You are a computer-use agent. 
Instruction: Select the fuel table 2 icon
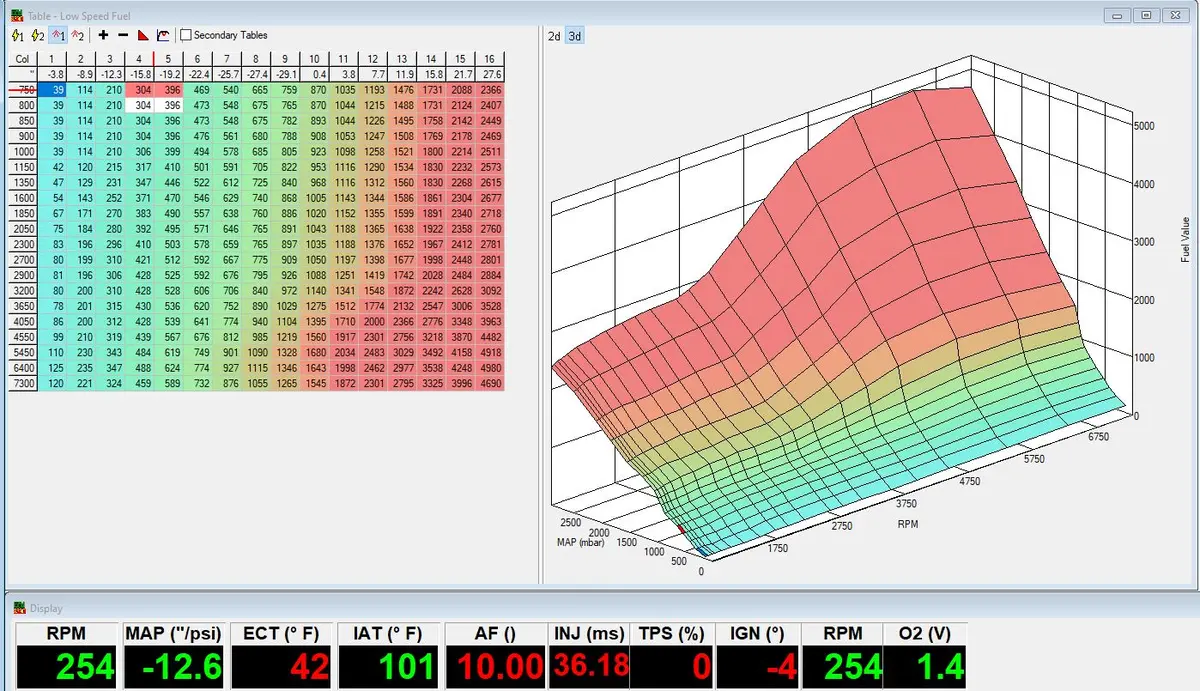point(78,35)
